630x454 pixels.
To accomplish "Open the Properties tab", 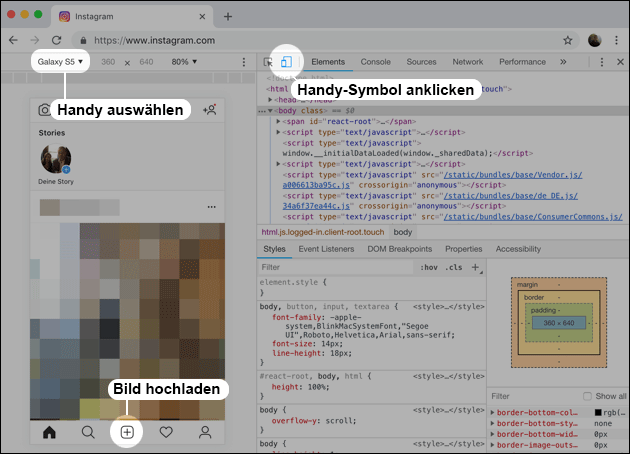I will (x=464, y=249).
